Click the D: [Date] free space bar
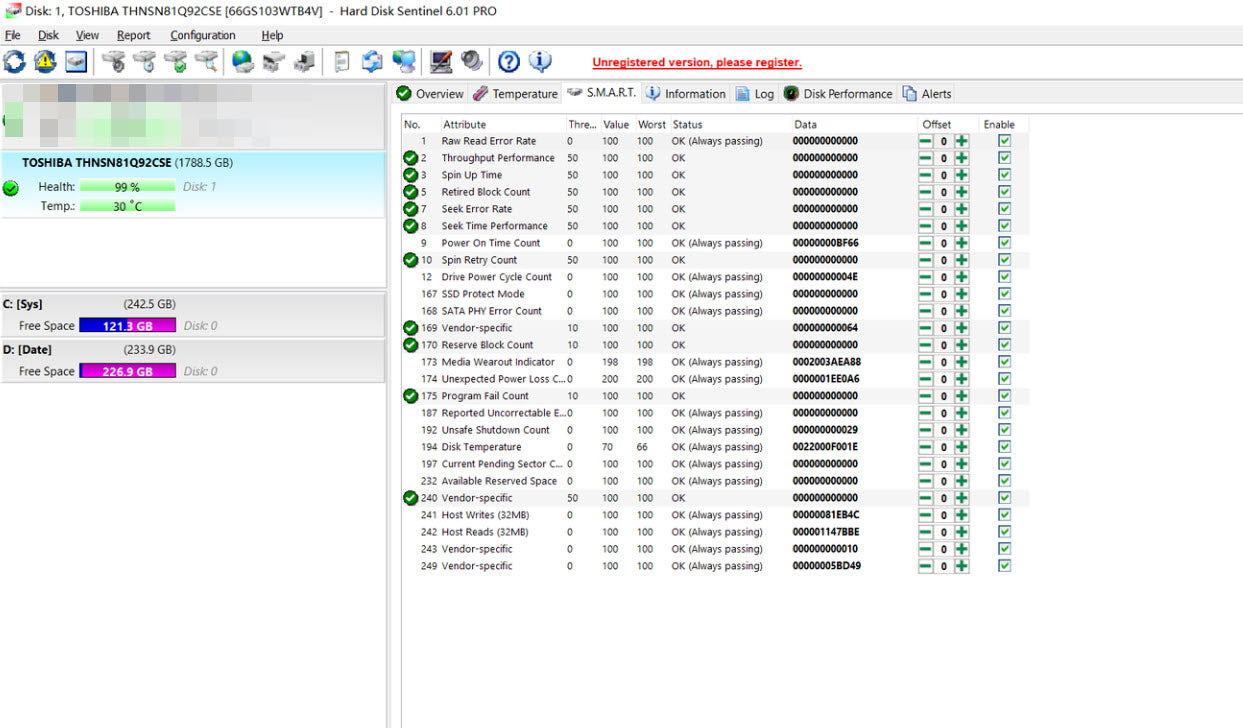The image size is (1243, 728). click(x=127, y=371)
